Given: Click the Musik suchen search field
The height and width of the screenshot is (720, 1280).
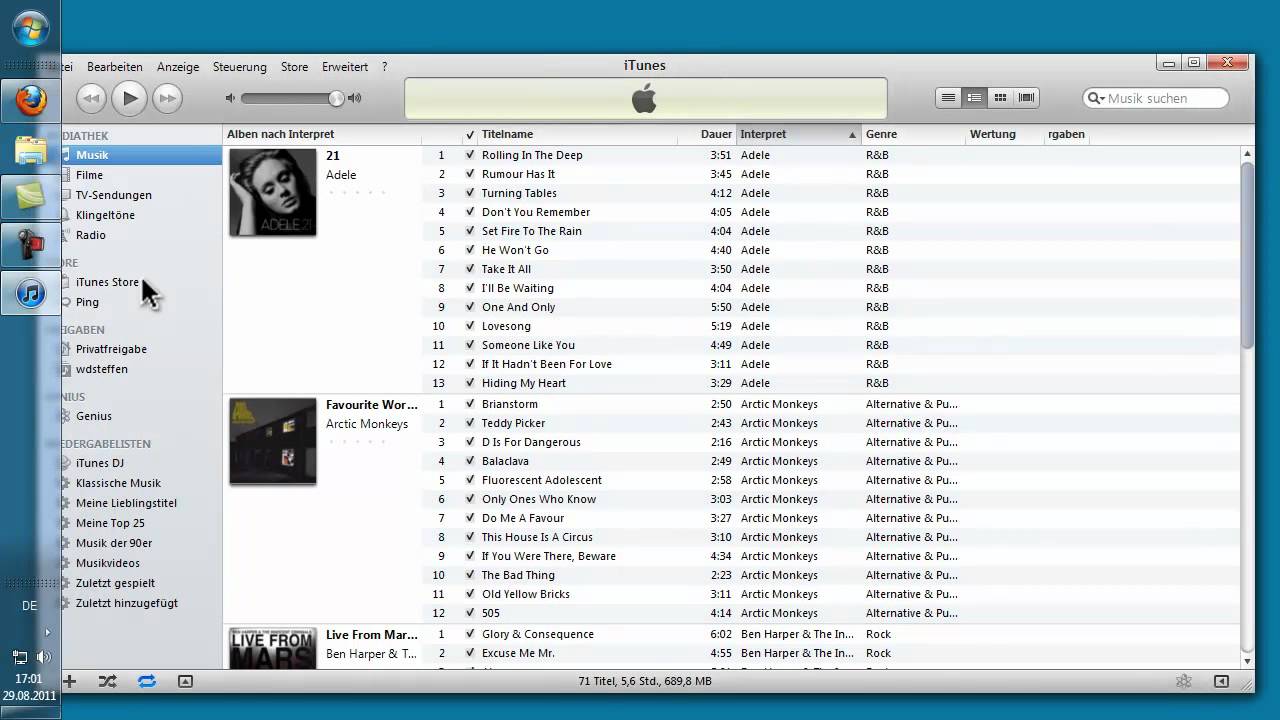Looking at the screenshot, I should coord(1156,98).
